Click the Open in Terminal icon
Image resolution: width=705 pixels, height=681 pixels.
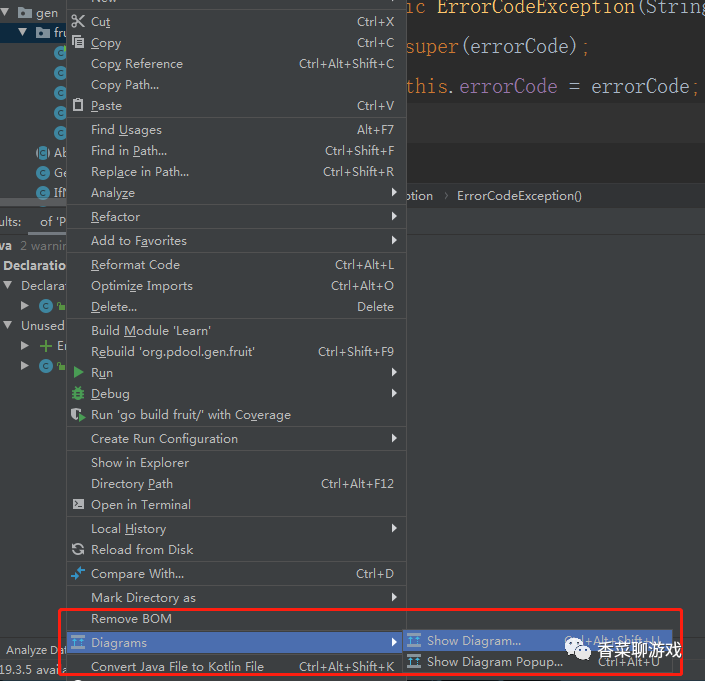coord(78,504)
